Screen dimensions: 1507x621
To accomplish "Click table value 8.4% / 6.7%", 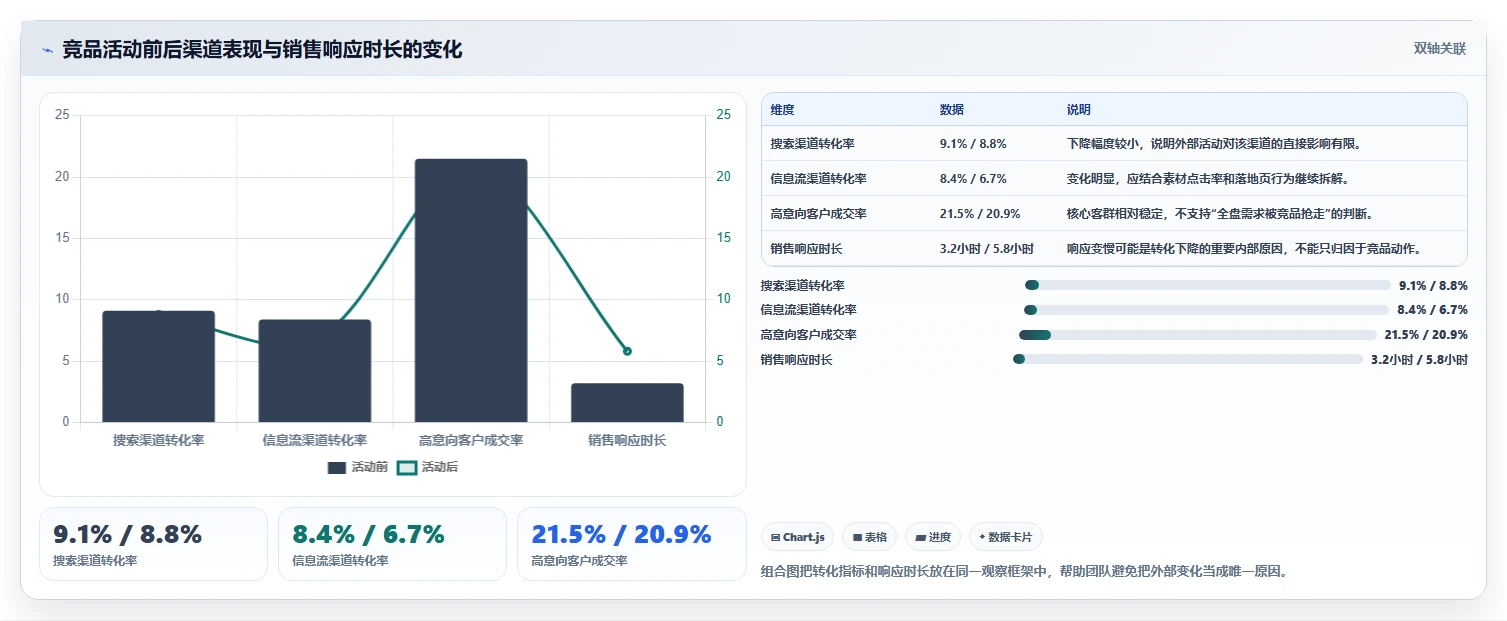I will coord(973,179).
